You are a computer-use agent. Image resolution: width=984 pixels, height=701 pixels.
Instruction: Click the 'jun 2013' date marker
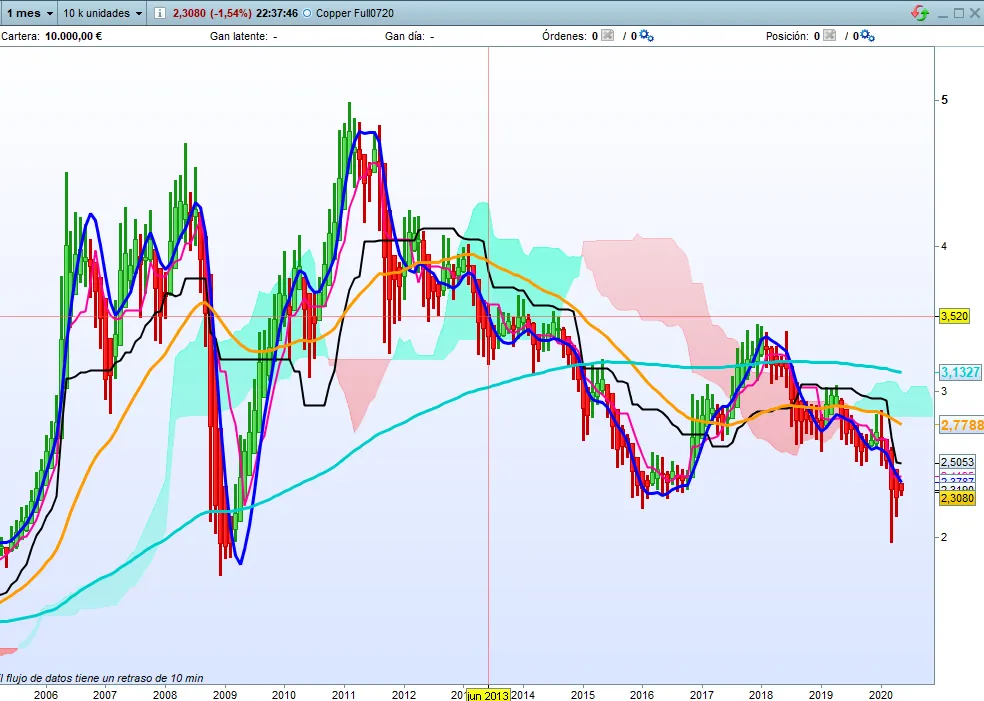click(488, 695)
